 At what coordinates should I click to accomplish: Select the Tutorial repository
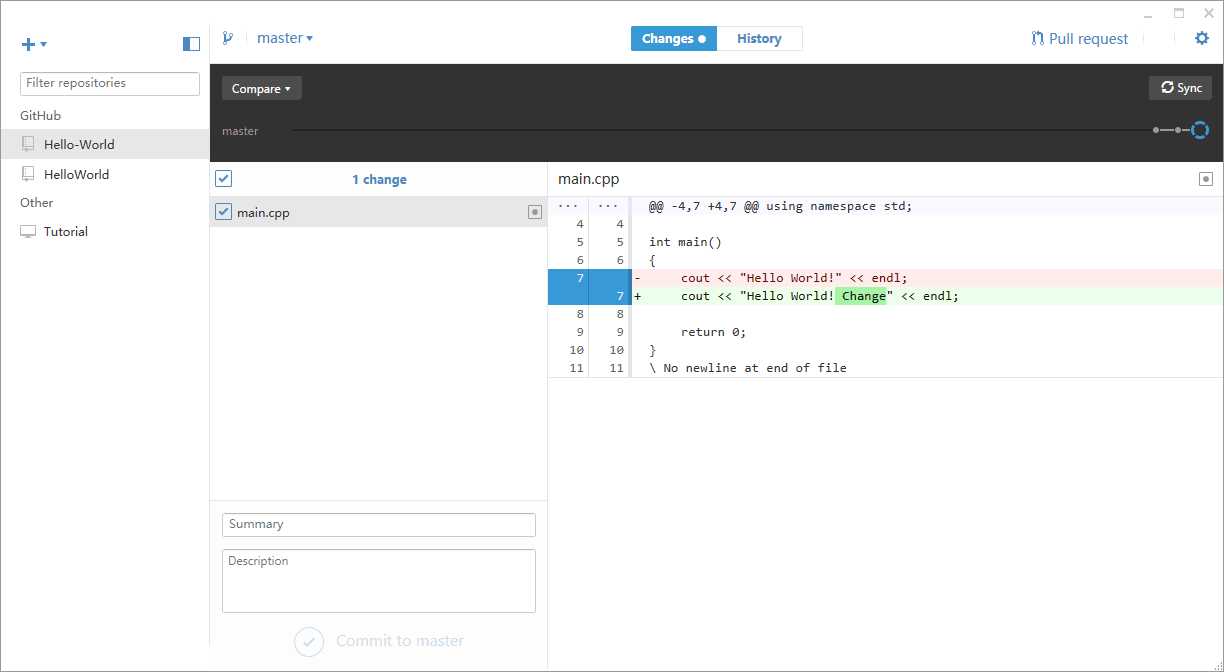tap(105, 231)
